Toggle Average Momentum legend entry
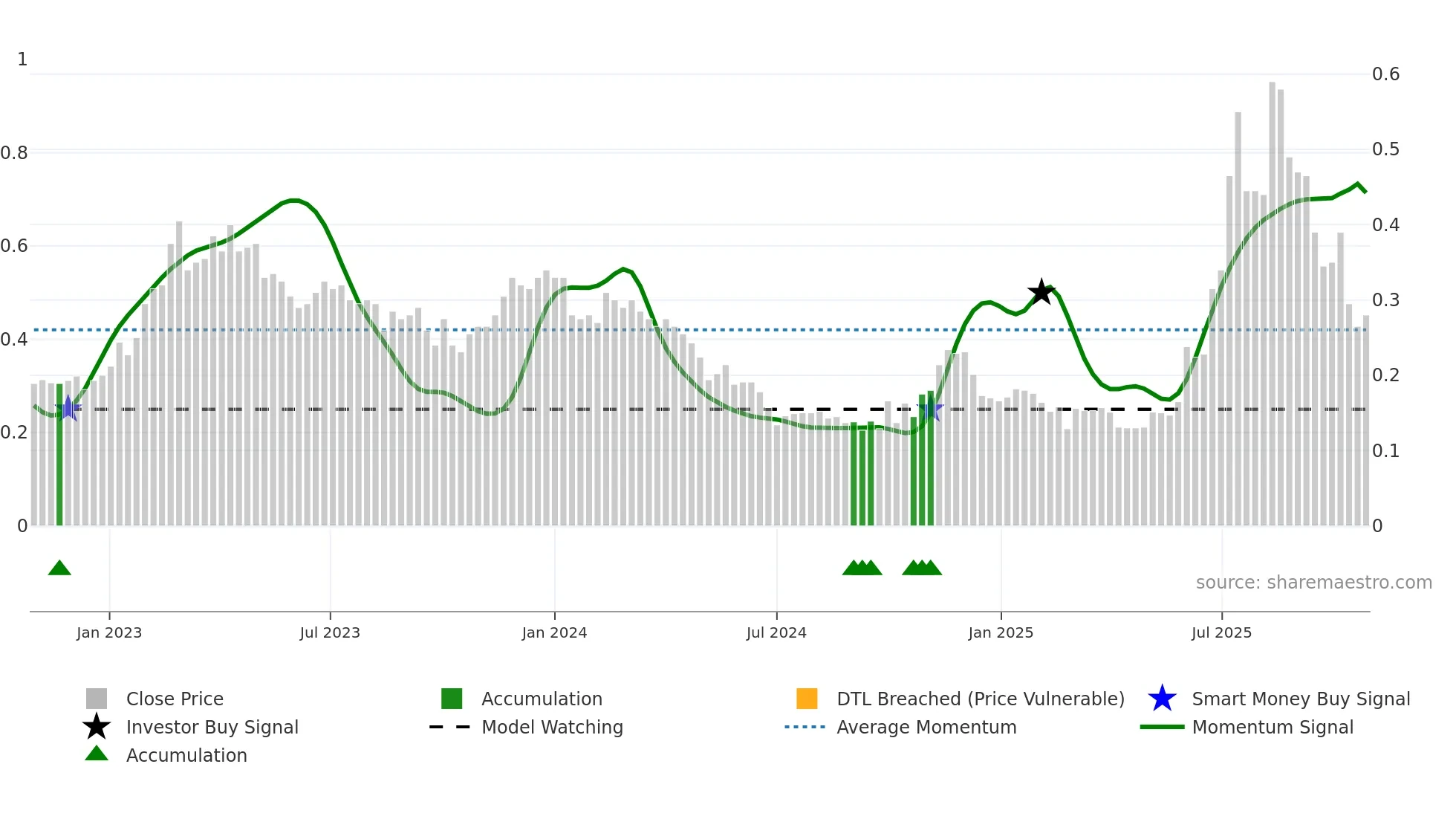1456x819 pixels. click(926, 727)
